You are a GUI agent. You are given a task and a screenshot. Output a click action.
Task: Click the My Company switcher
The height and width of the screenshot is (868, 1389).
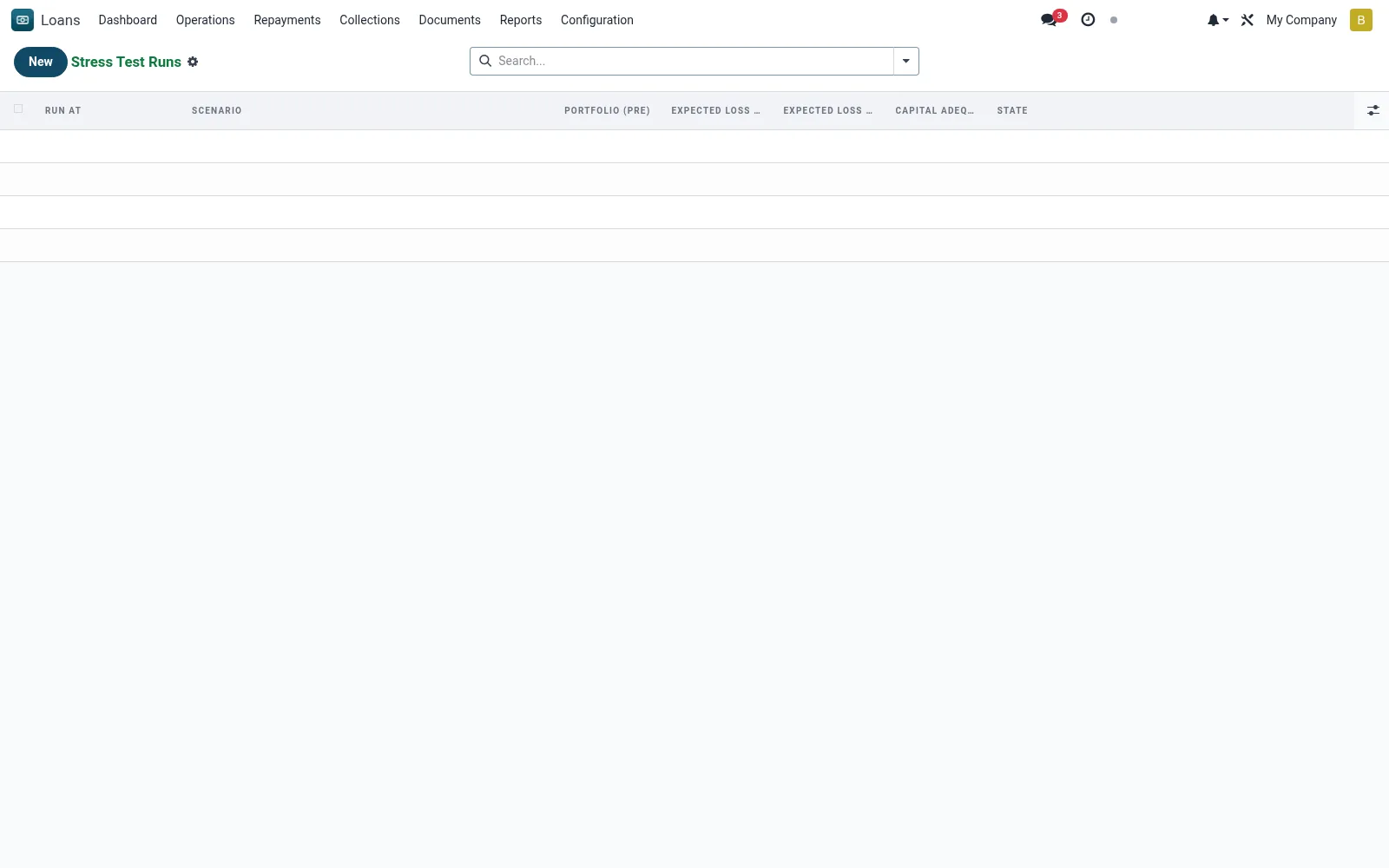pyautogui.click(x=1301, y=20)
